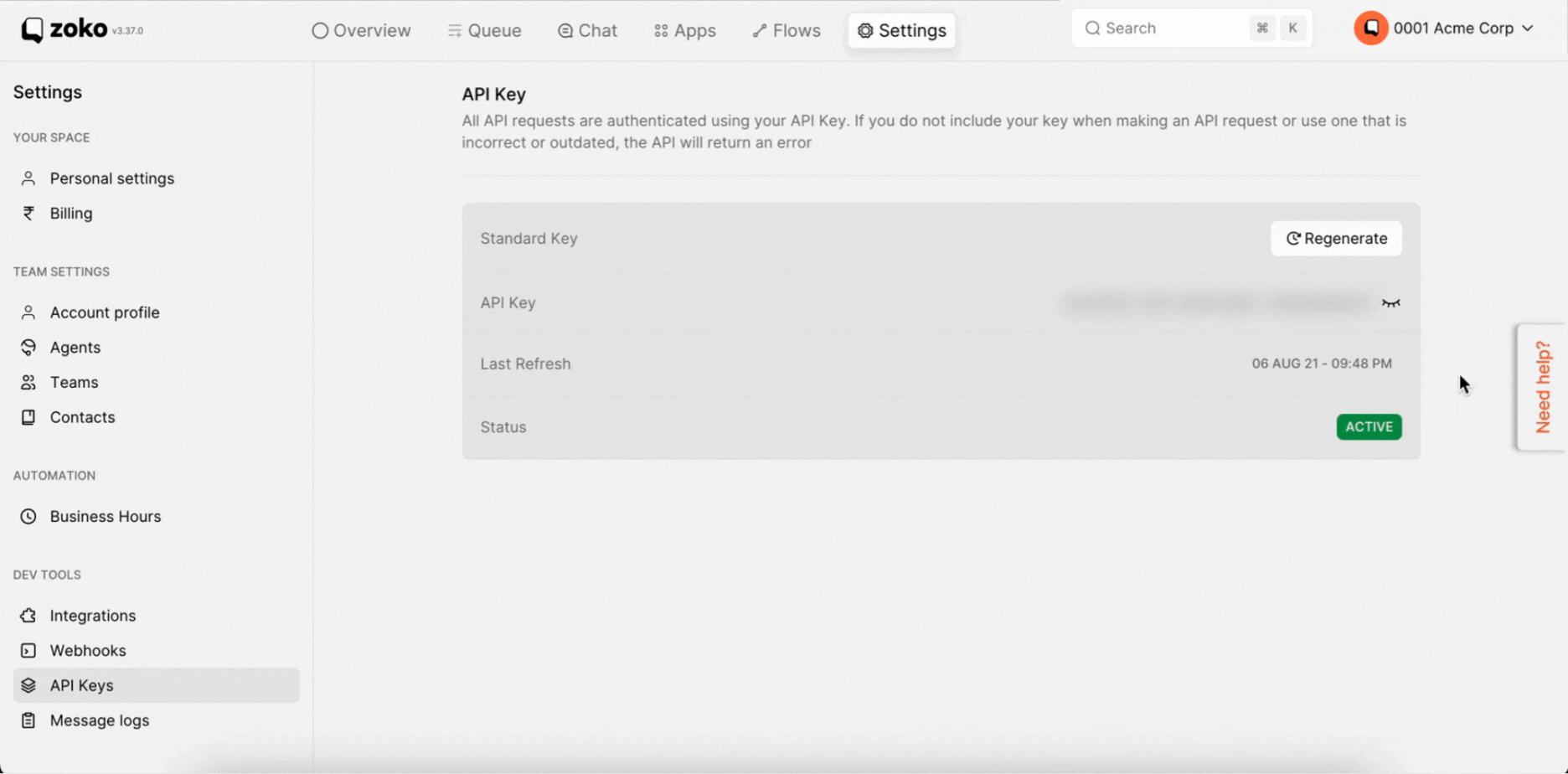Click the Account profile icon
The image size is (1568, 774).
(x=28, y=312)
